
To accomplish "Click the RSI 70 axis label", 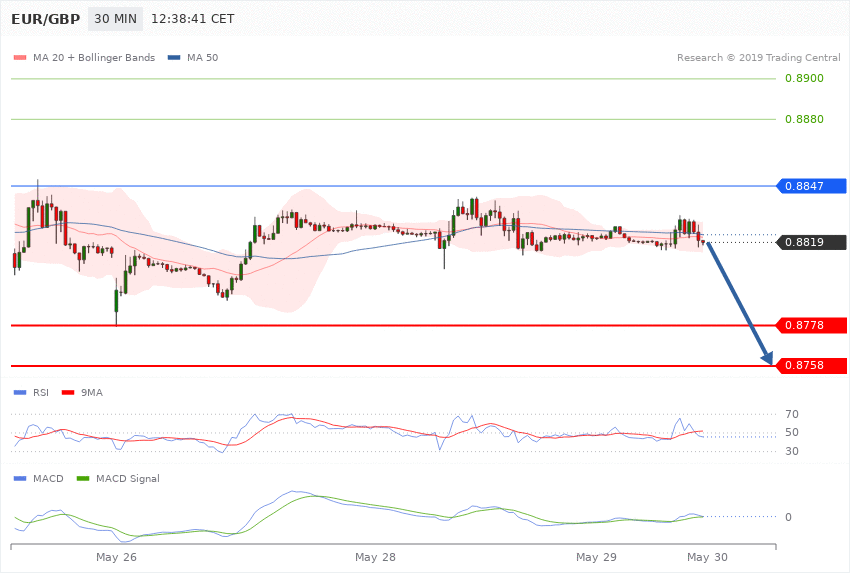I will (791, 414).
